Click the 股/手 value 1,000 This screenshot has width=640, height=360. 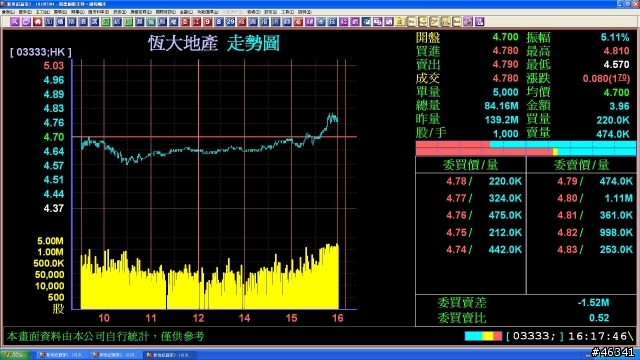[505, 134]
